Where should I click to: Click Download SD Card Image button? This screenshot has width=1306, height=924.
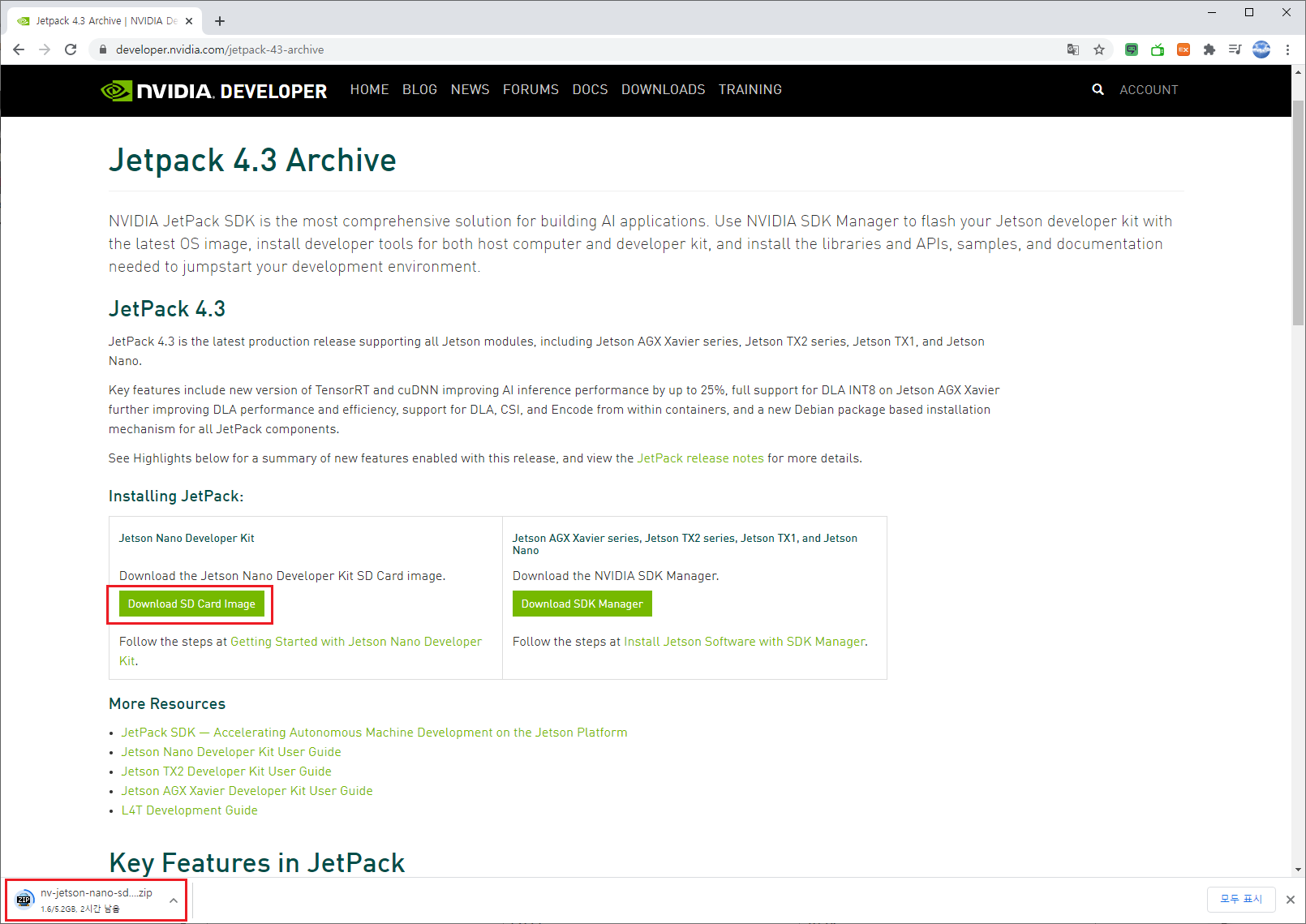191,604
